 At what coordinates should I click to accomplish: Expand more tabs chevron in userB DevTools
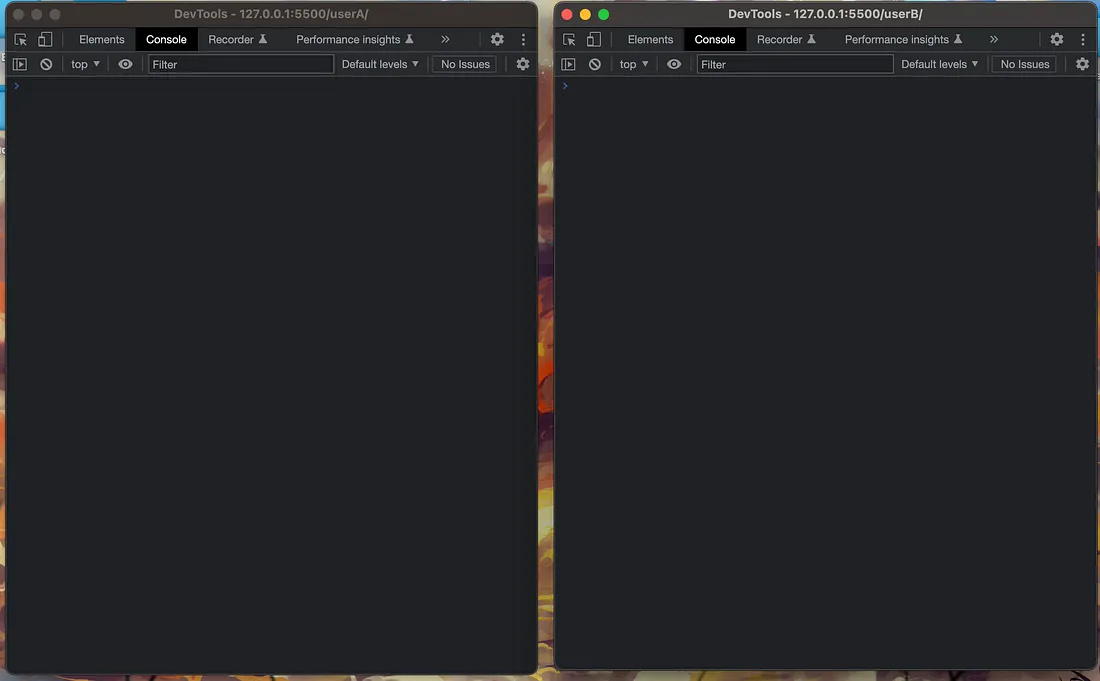993,40
